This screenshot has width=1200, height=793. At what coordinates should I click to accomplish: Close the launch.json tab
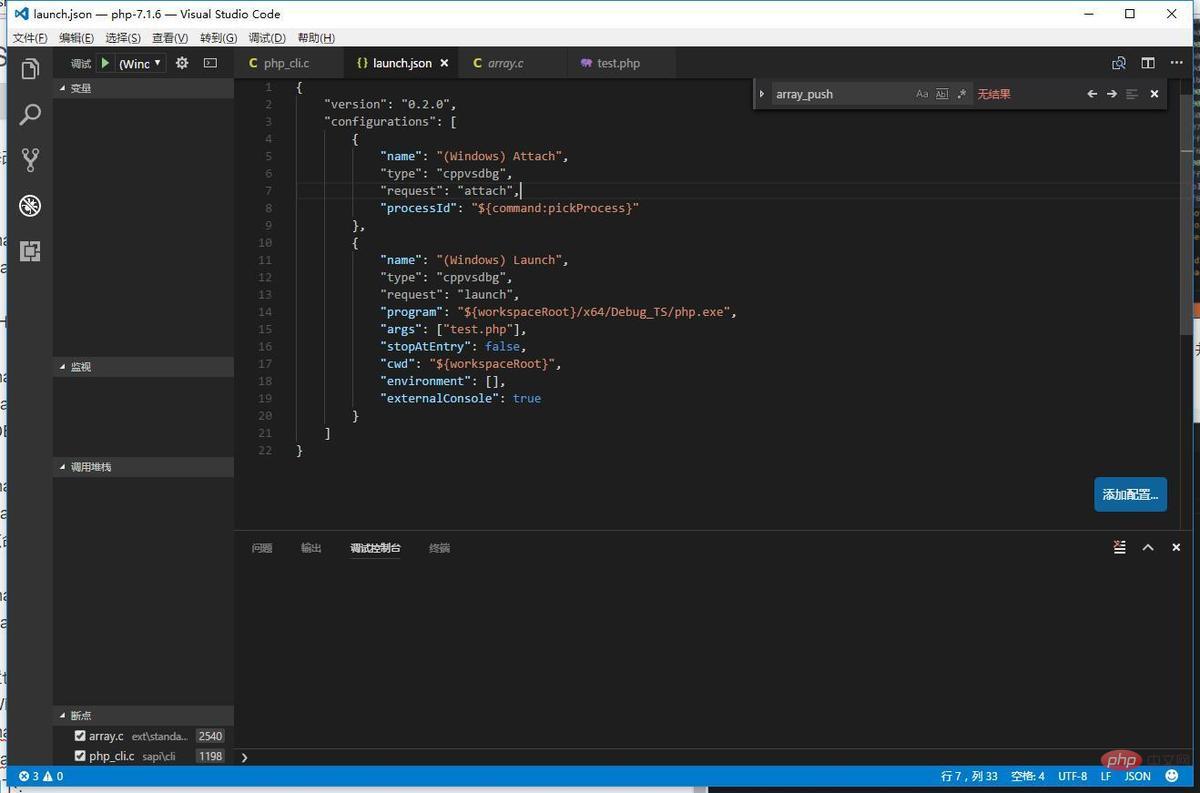[x=446, y=63]
